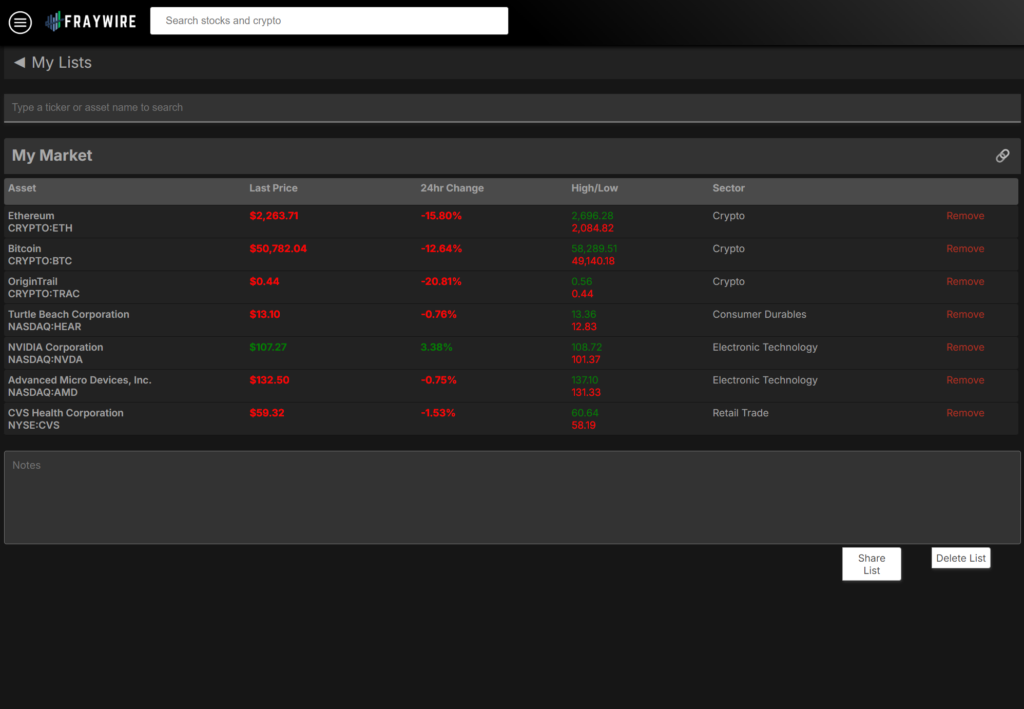1024x709 pixels.
Task: Click the CRYPTO:BTC ticker symbol
Action: click(x=40, y=261)
